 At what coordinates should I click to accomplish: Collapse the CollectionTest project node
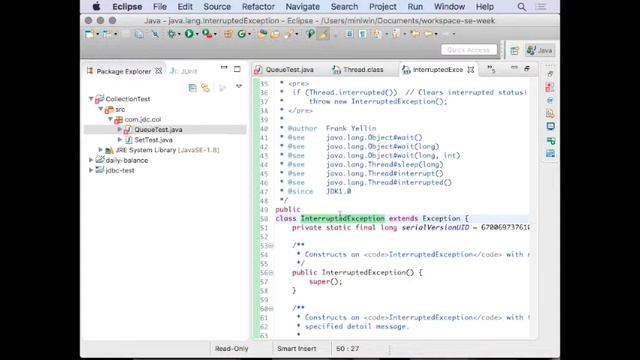click(x=91, y=99)
